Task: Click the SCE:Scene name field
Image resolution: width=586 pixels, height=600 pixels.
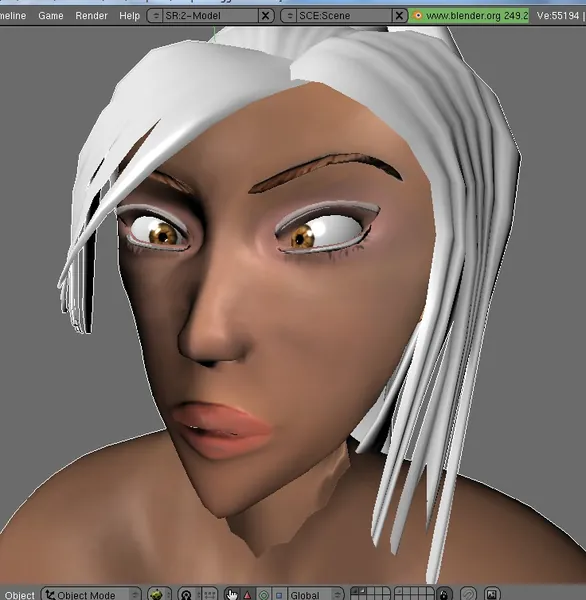Action: 344,16
